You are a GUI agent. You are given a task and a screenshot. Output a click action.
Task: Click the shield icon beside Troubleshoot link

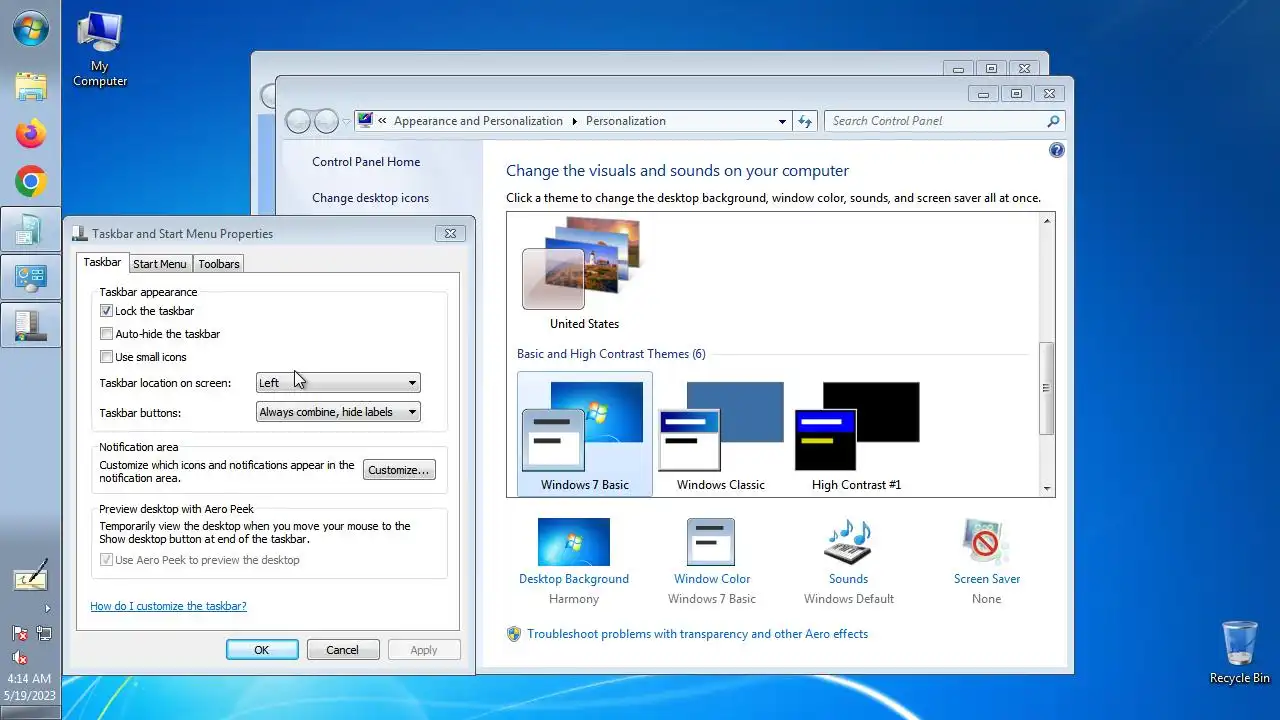click(x=514, y=634)
